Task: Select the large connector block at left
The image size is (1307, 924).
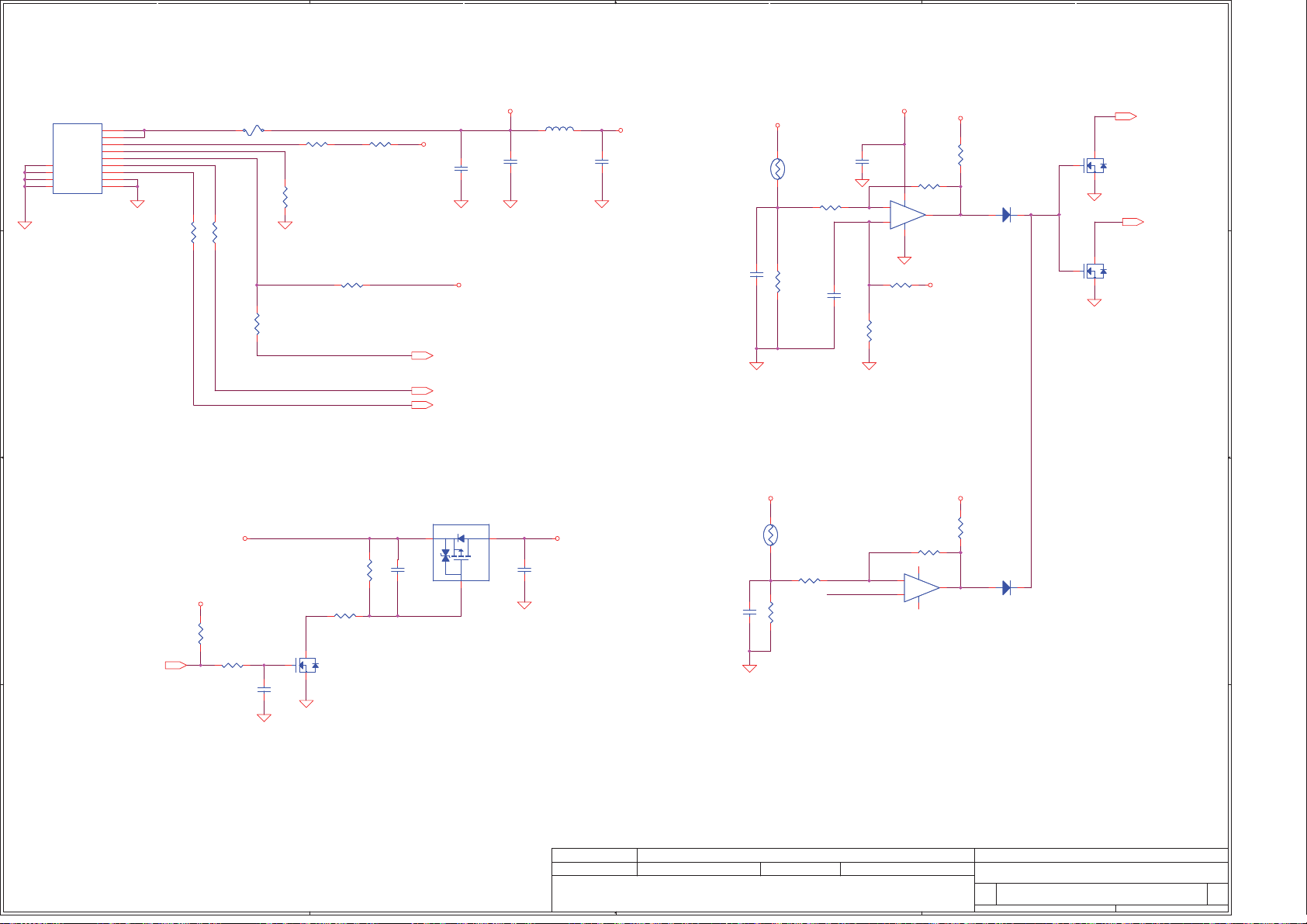Action: point(78,158)
